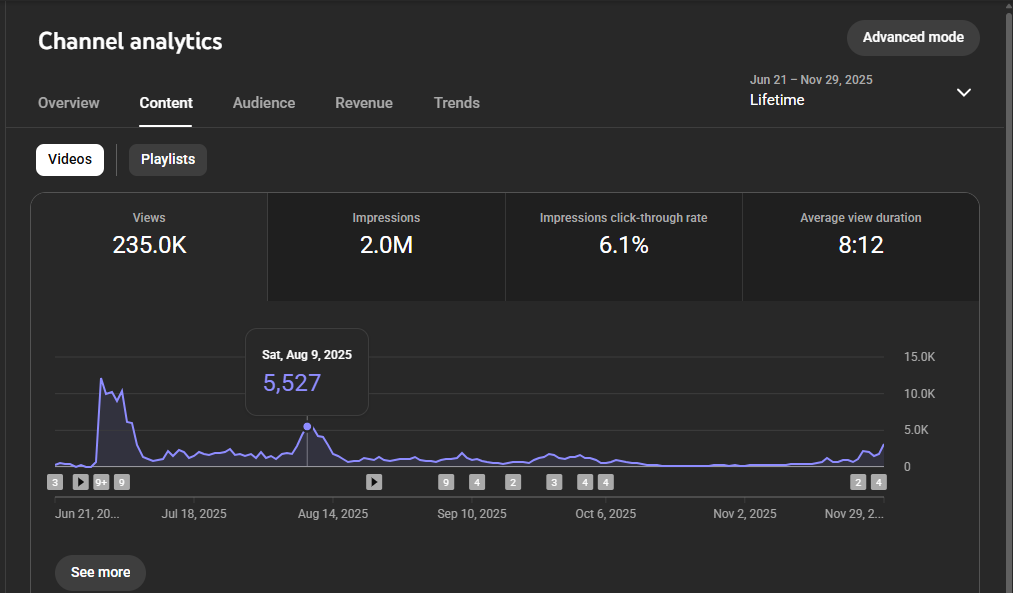
Task: Click the Advanced mode button
Action: (913, 38)
